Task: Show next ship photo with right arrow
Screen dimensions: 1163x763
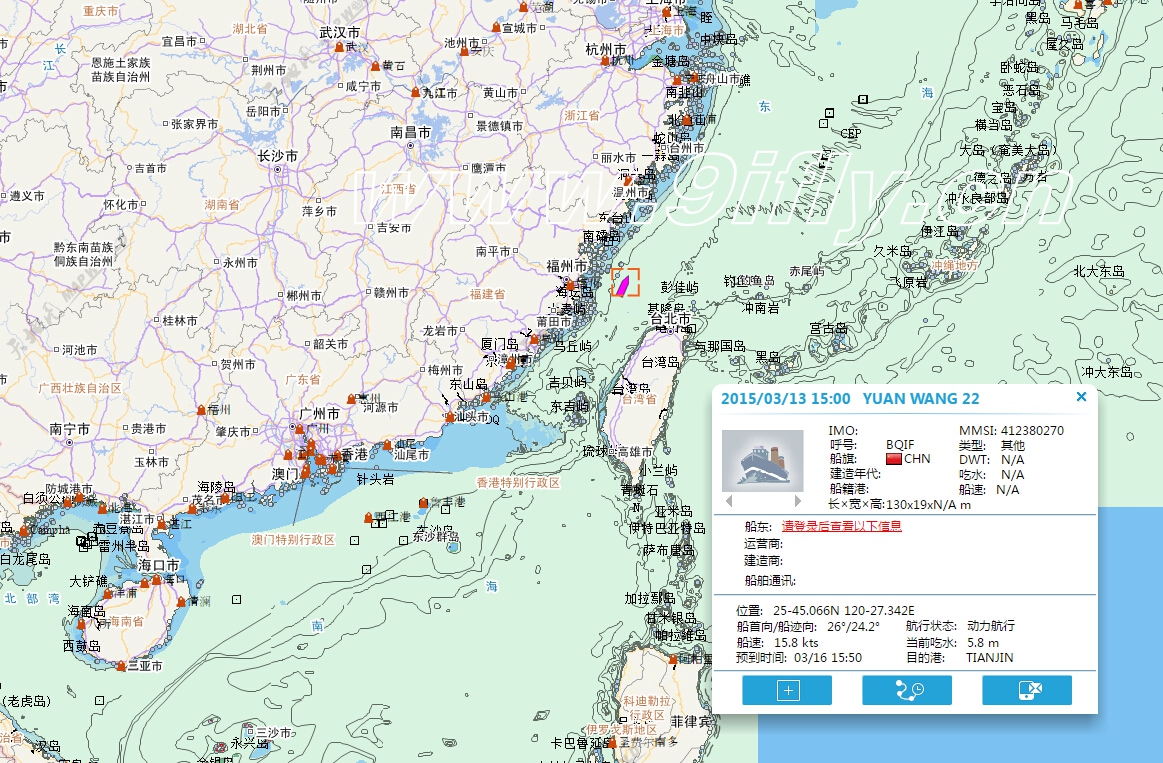Action: pos(797,500)
